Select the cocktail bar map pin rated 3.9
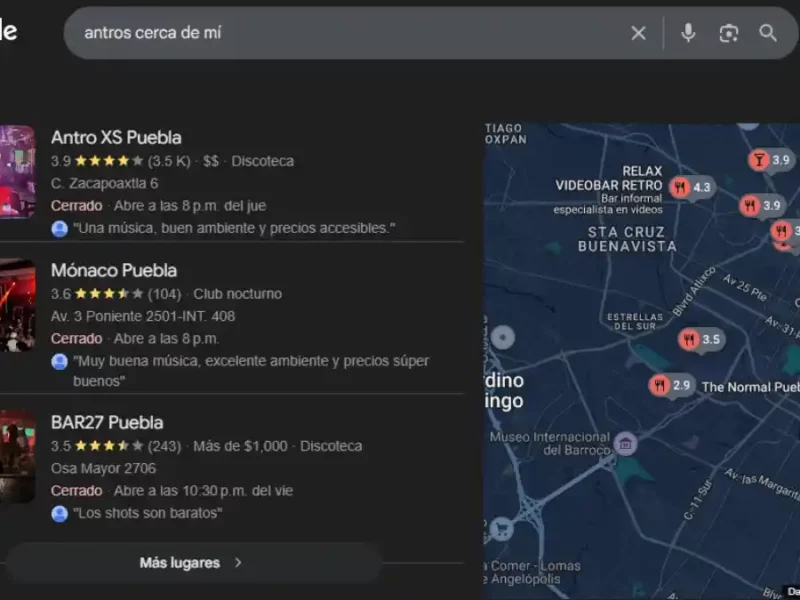Viewport: 800px width, 600px height. click(771, 160)
